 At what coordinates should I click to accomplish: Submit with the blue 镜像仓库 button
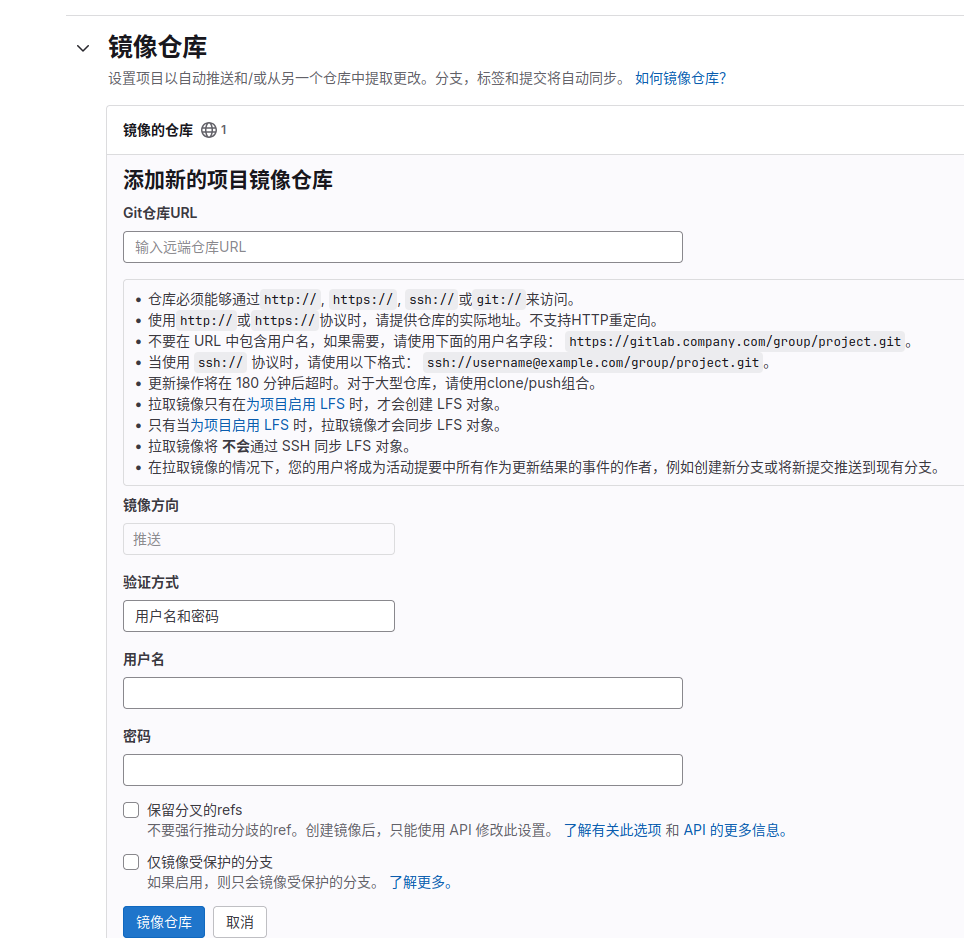(164, 922)
